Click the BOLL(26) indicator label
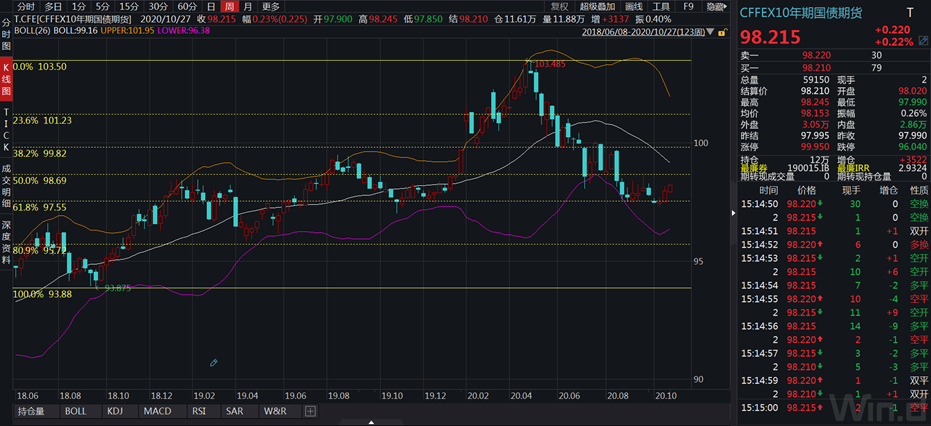This screenshot has height=426, width=931. [x=34, y=29]
